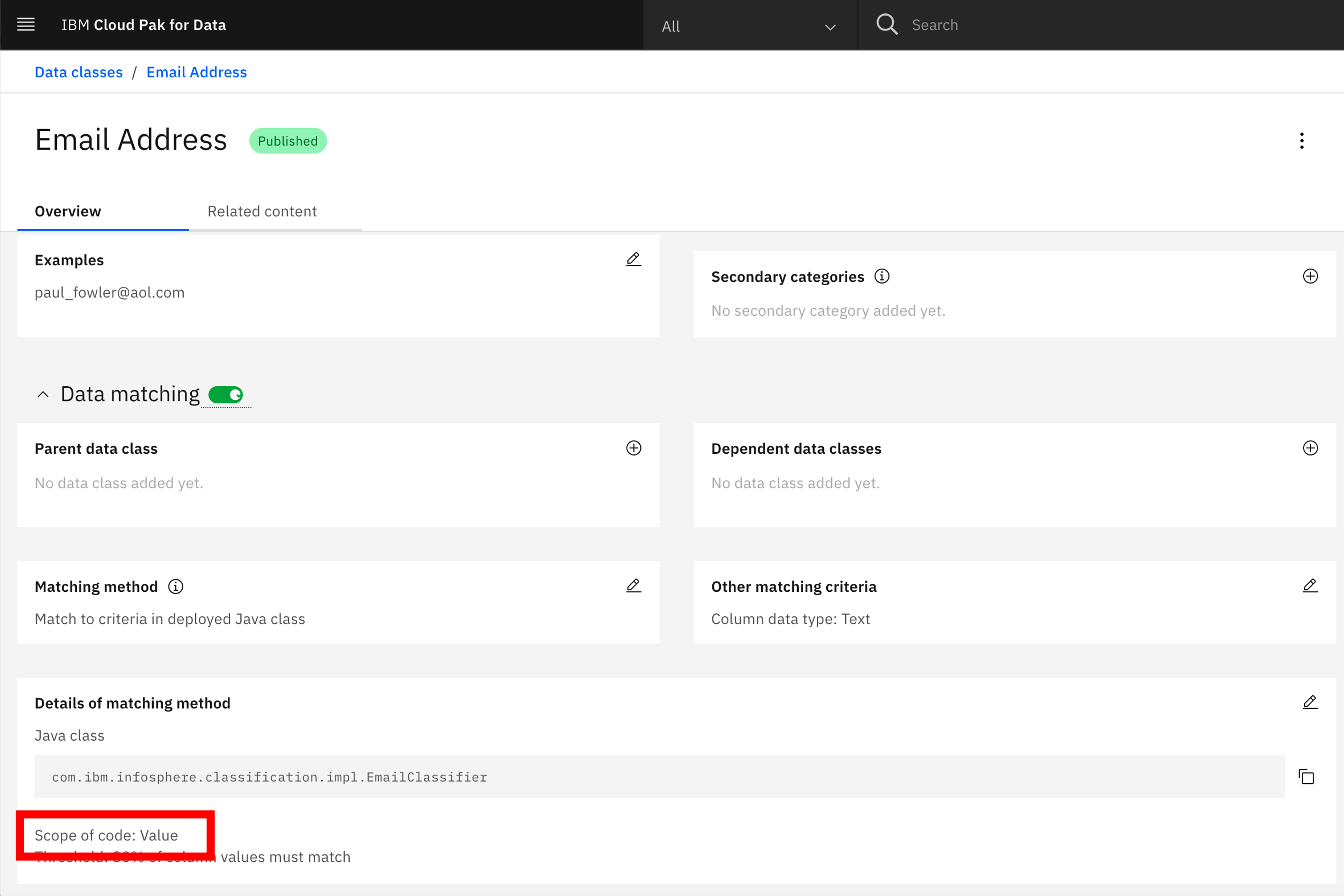Add a parent data class
The image size is (1344, 896).
[633, 448]
